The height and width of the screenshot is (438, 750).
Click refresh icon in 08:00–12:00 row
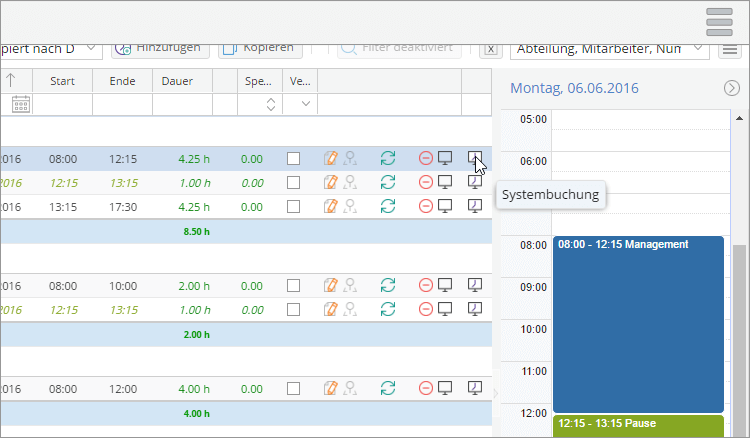(x=388, y=387)
